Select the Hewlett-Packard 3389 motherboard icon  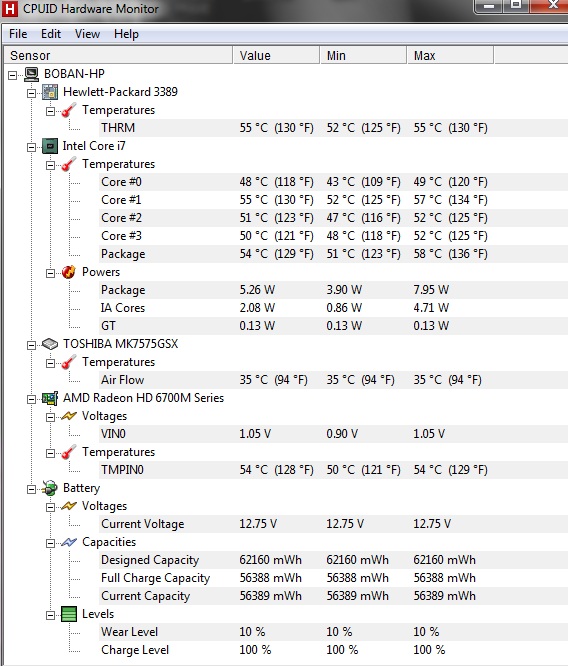click(50, 92)
